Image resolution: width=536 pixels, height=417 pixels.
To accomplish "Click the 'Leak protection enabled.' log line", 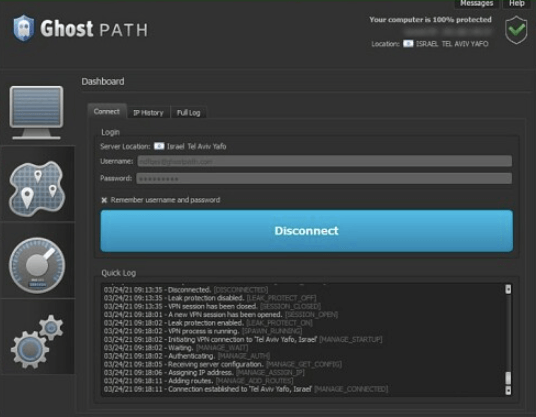I will point(208,323).
